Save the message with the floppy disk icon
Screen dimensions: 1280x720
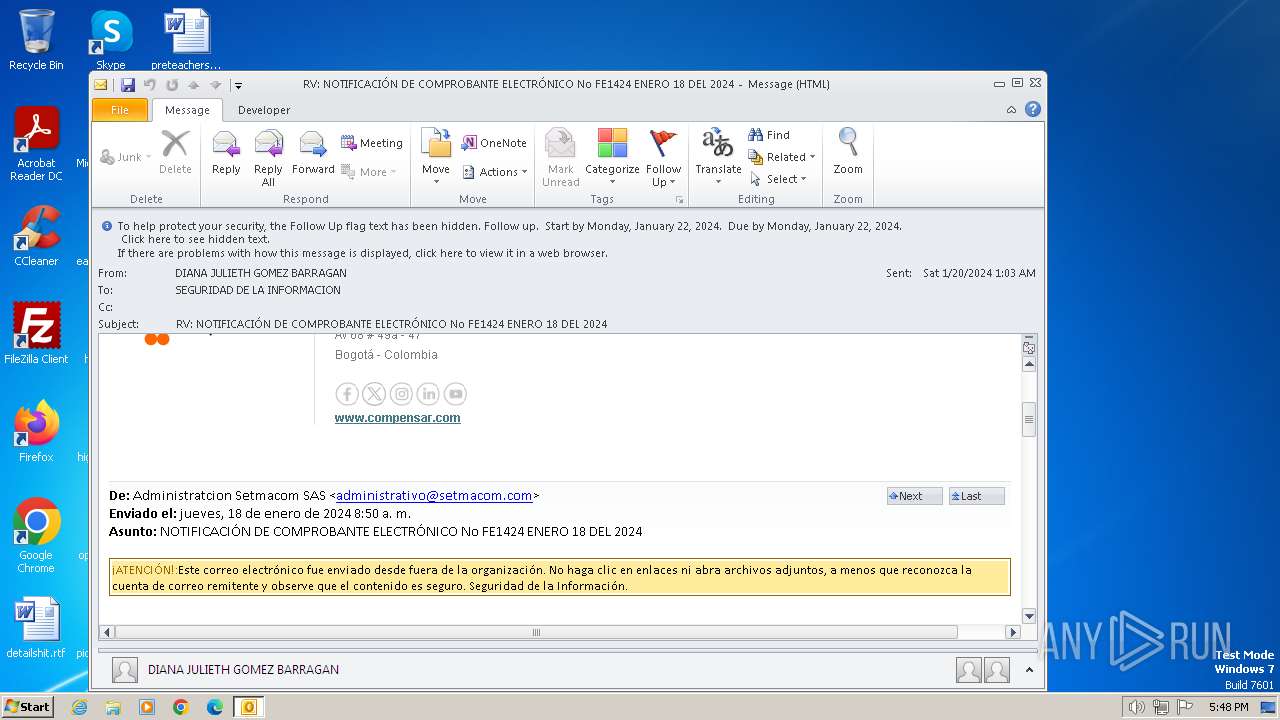(x=127, y=85)
